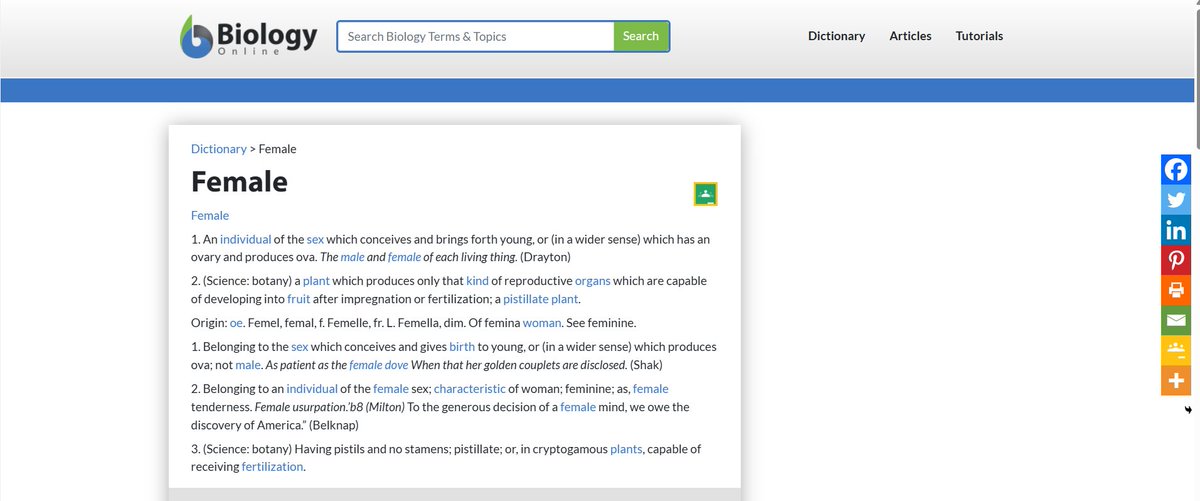Click the large 'Female' page heading
This screenshot has height=501, width=1200.
tap(239, 182)
